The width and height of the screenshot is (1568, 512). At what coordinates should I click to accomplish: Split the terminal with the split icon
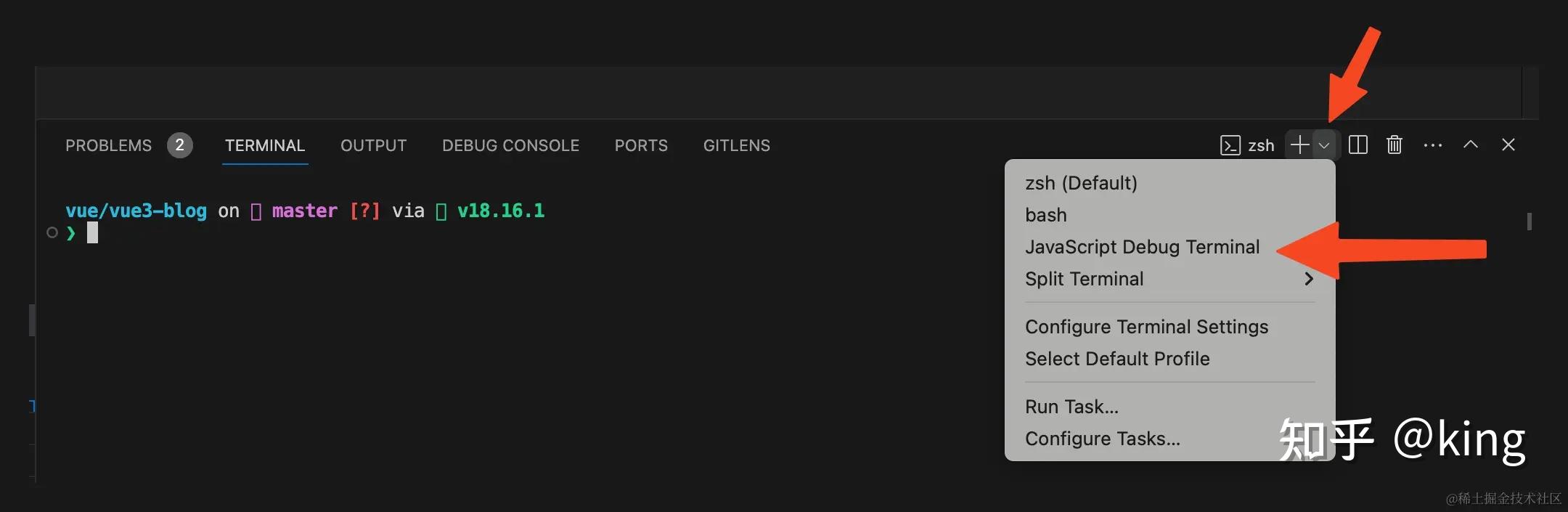(1357, 145)
